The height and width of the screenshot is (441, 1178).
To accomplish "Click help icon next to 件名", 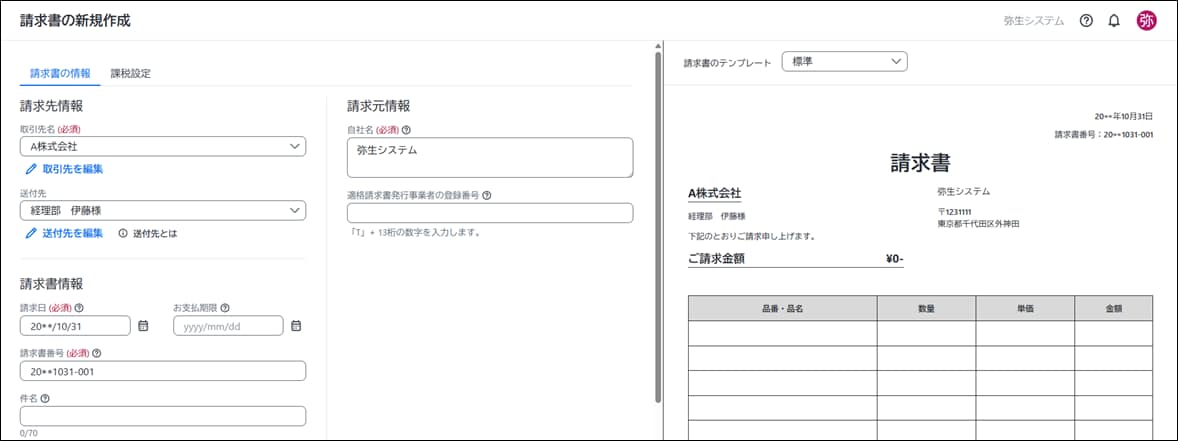I will point(46,398).
